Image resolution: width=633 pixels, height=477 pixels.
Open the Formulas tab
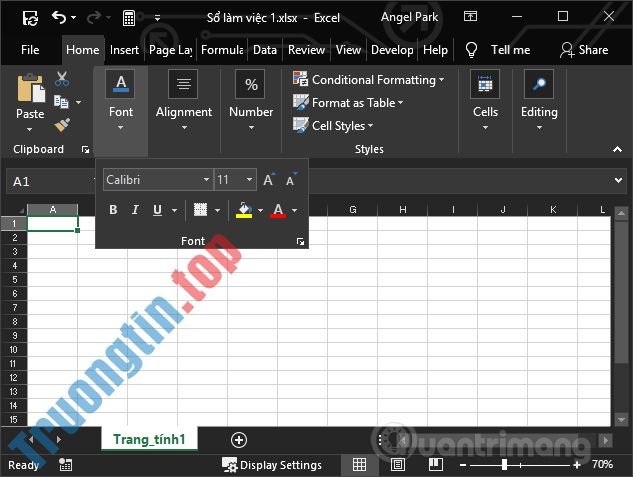coord(222,50)
